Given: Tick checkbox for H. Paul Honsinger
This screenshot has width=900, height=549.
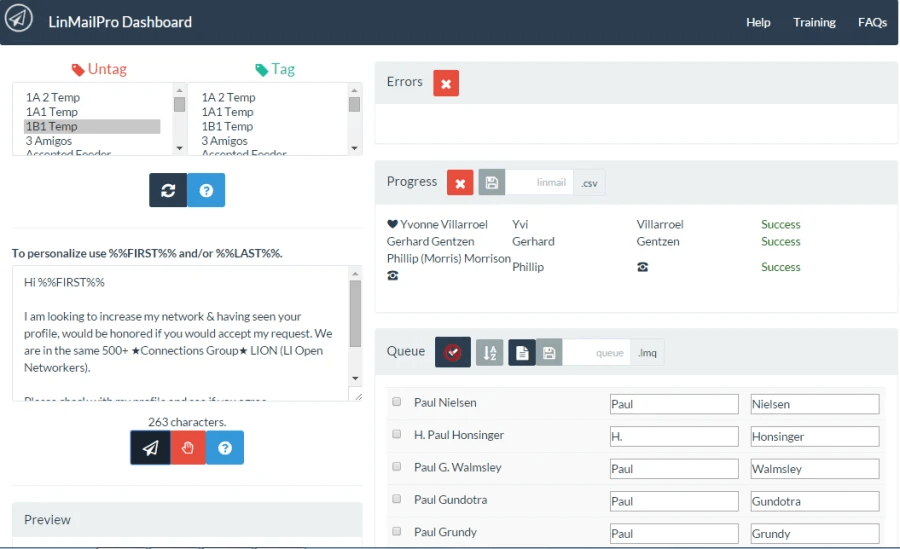Looking at the screenshot, I should (397, 434).
